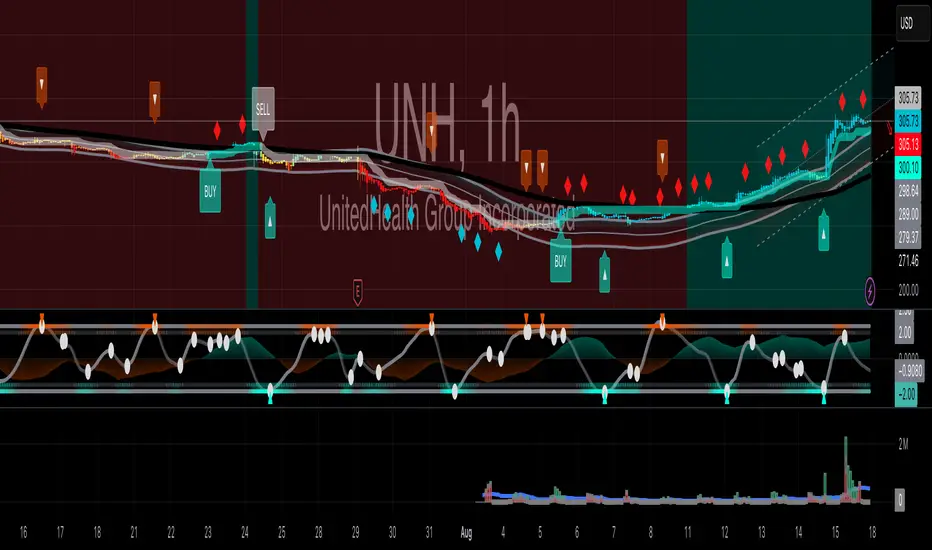Click date 16 on the time axis
This screenshot has width=932, height=550.
tap(23, 532)
